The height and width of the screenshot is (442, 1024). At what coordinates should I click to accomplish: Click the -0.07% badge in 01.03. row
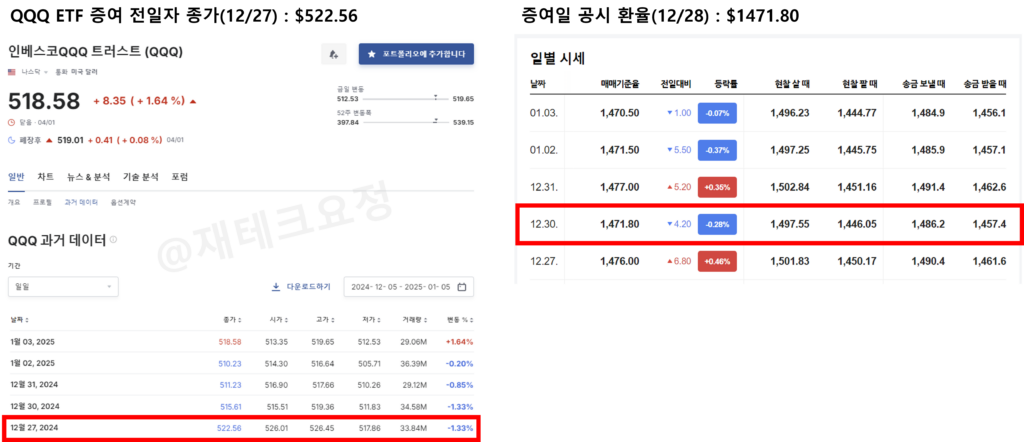[x=717, y=113]
